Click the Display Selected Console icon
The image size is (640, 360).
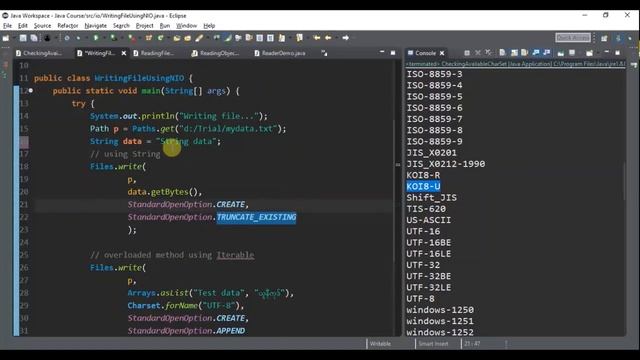(x=572, y=53)
